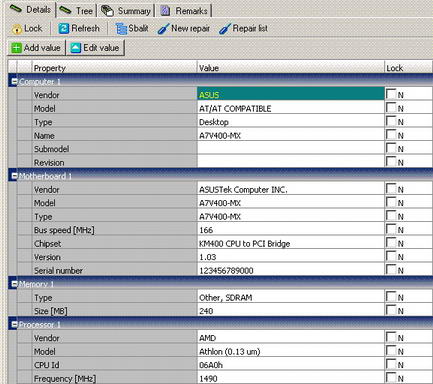The width and height of the screenshot is (433, 384).
Task: Click the Lock padlock icon
Action: [x=16, y=29]
